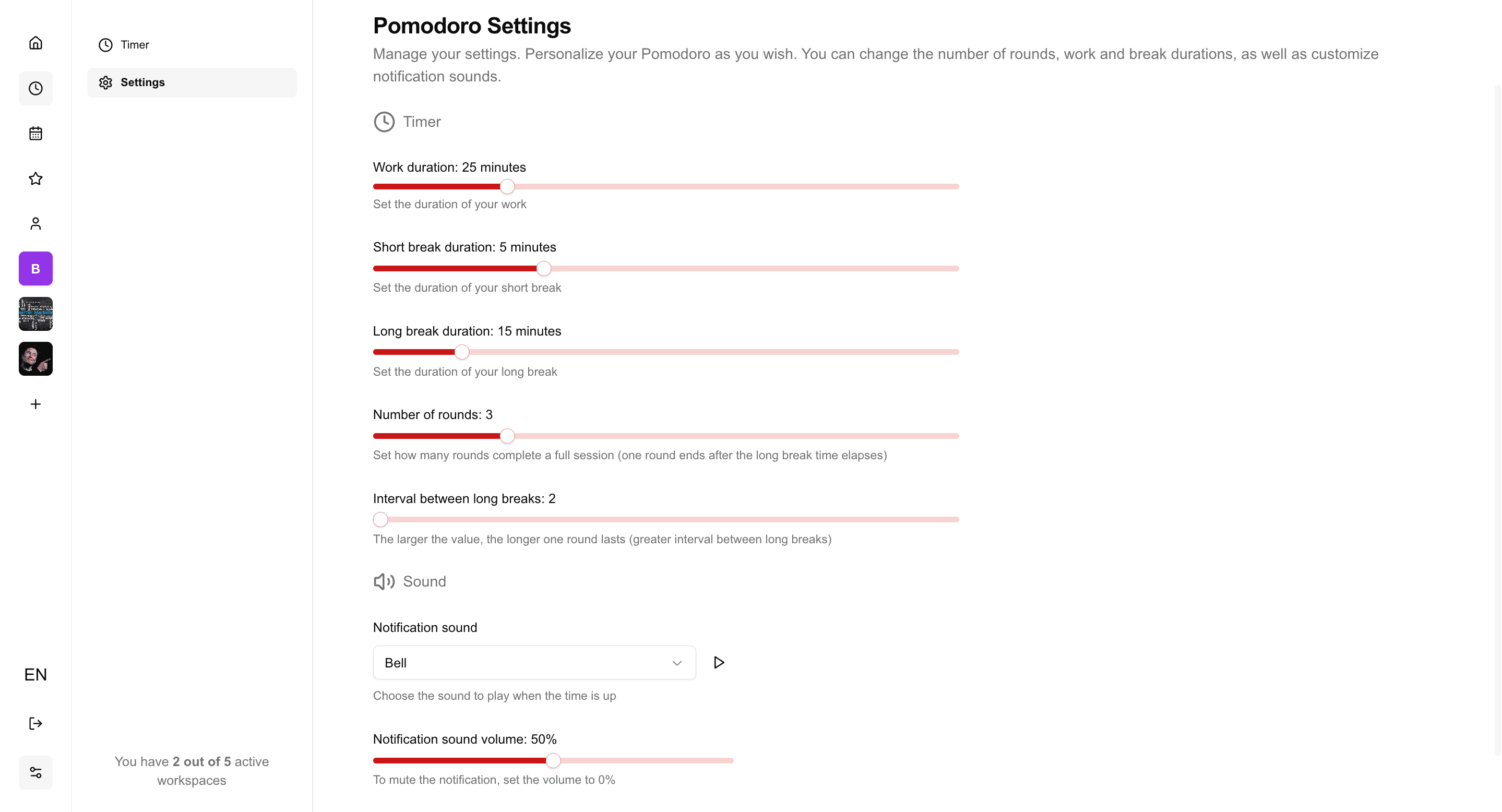
Task: Click the logout icon near the bottom
Action: click(x=35, y=723)
